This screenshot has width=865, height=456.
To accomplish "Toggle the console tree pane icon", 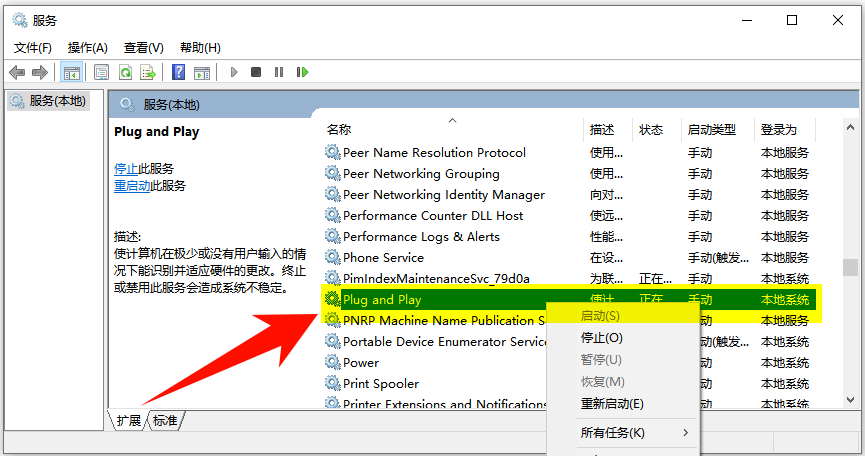I will [x=72, y=72].
